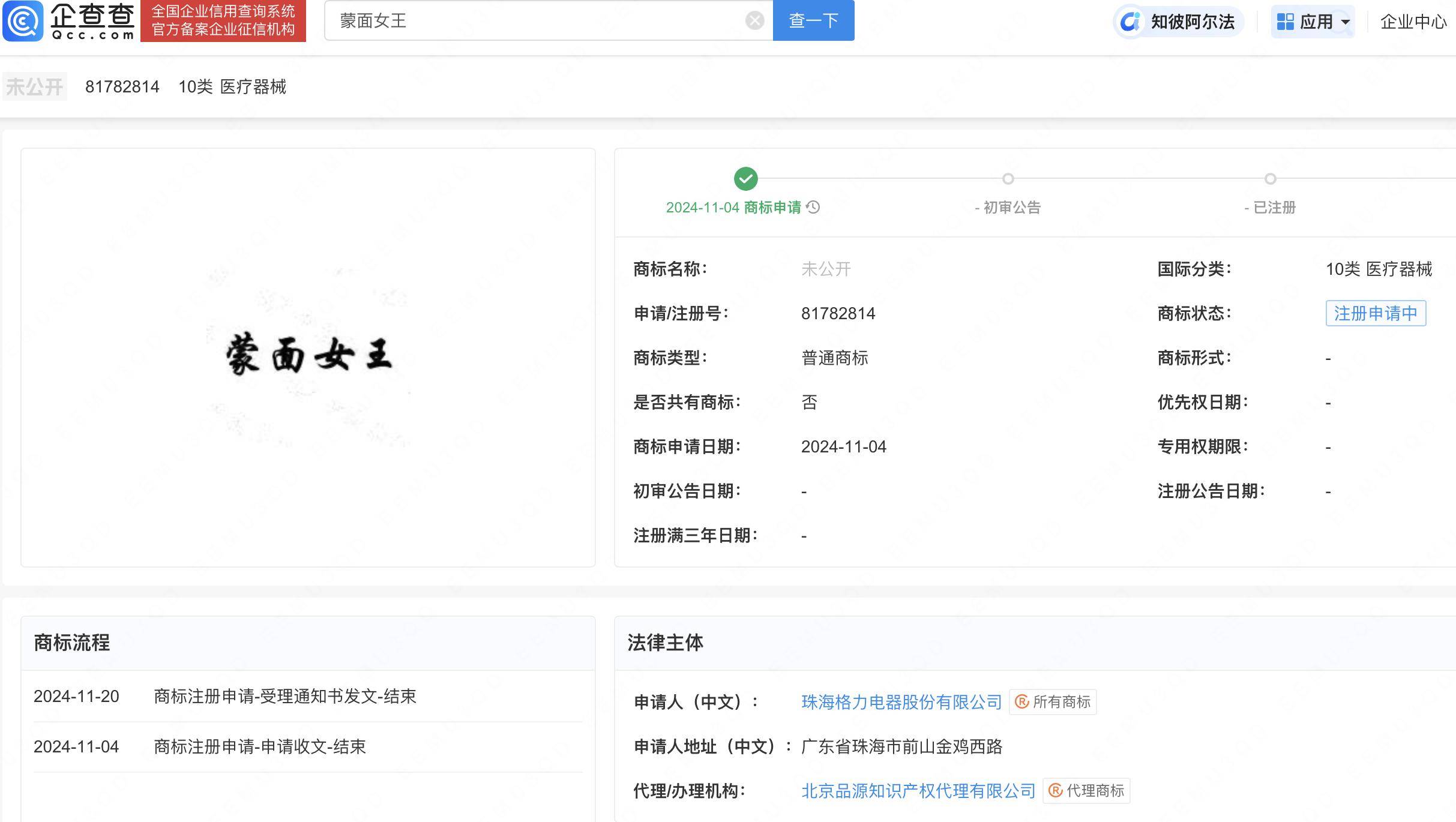Image resolution: width=1456 pixels, height=822 pixels.
Task: Select the 2024-11-20 受理通知书发文 row
Action: point(308,697)
